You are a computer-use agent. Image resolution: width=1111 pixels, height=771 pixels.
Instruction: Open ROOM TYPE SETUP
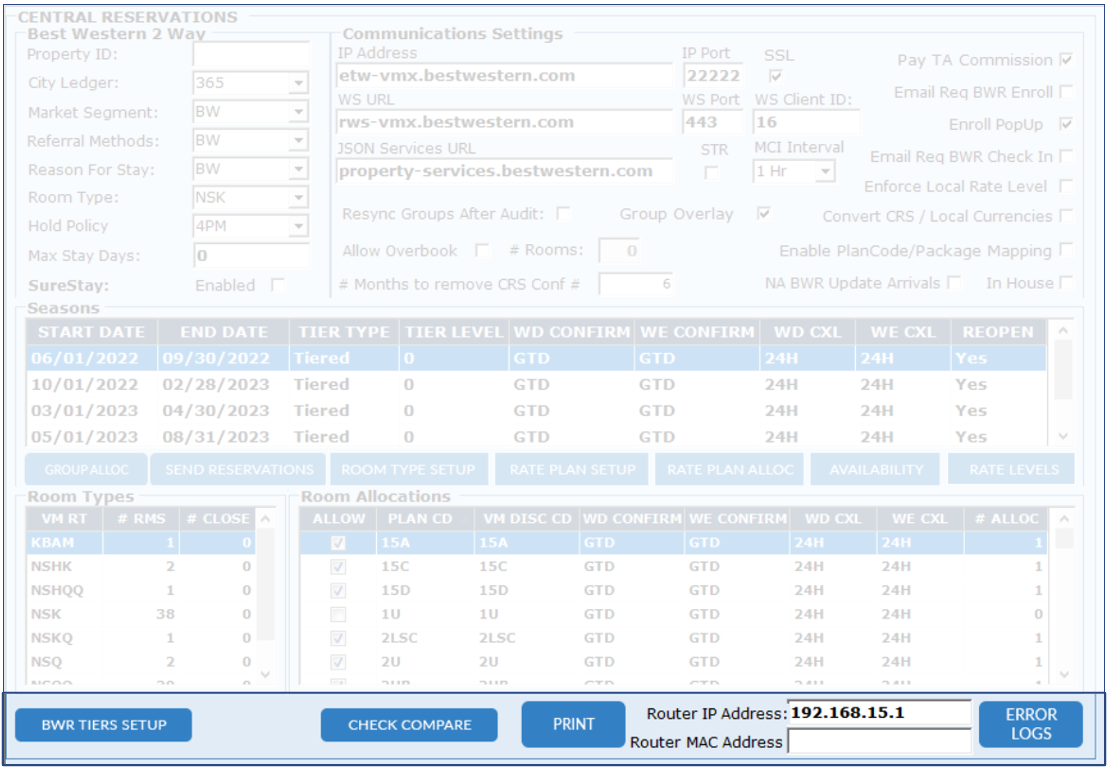pos(408,469)
